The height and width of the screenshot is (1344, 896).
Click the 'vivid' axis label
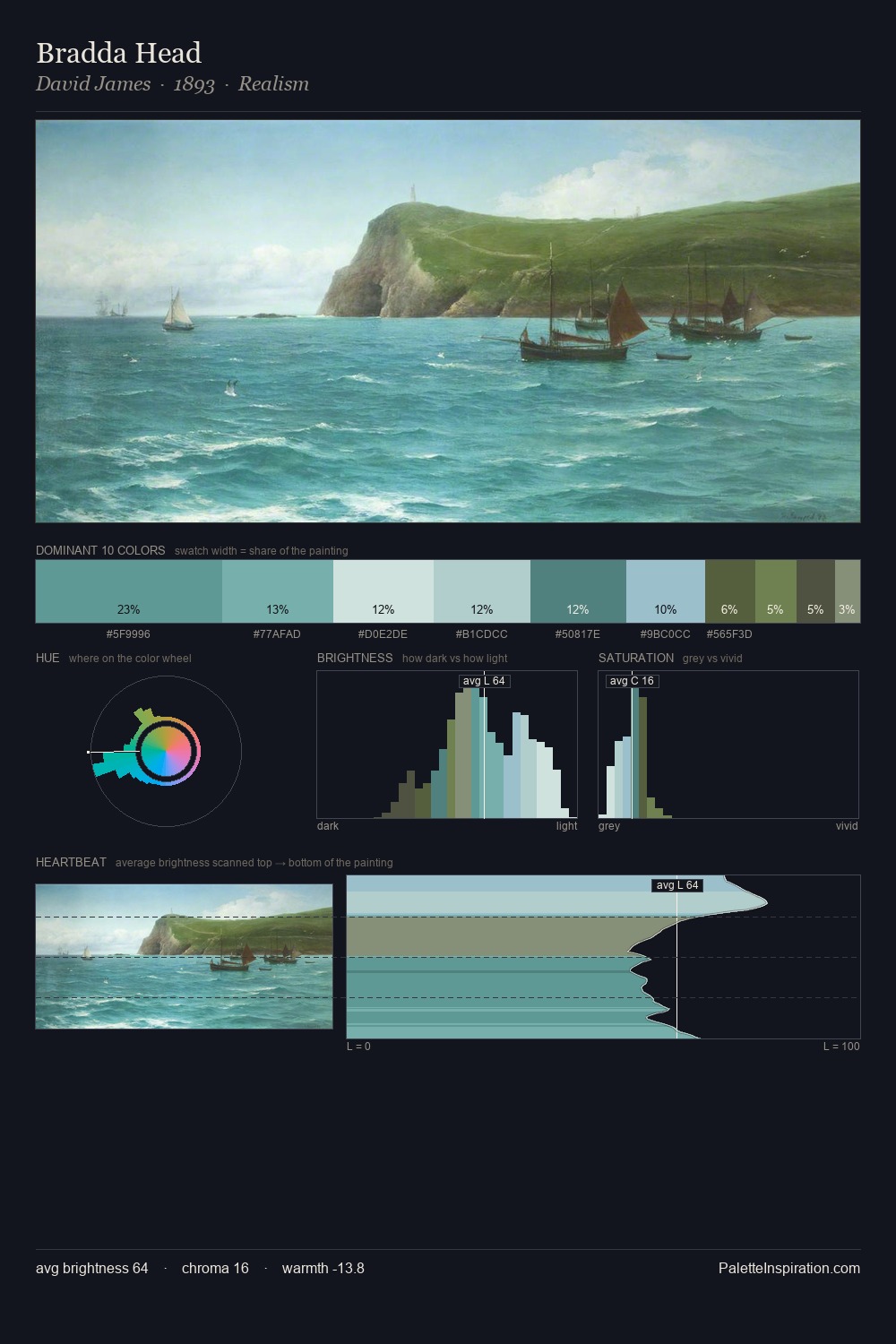tap(847, 826)
